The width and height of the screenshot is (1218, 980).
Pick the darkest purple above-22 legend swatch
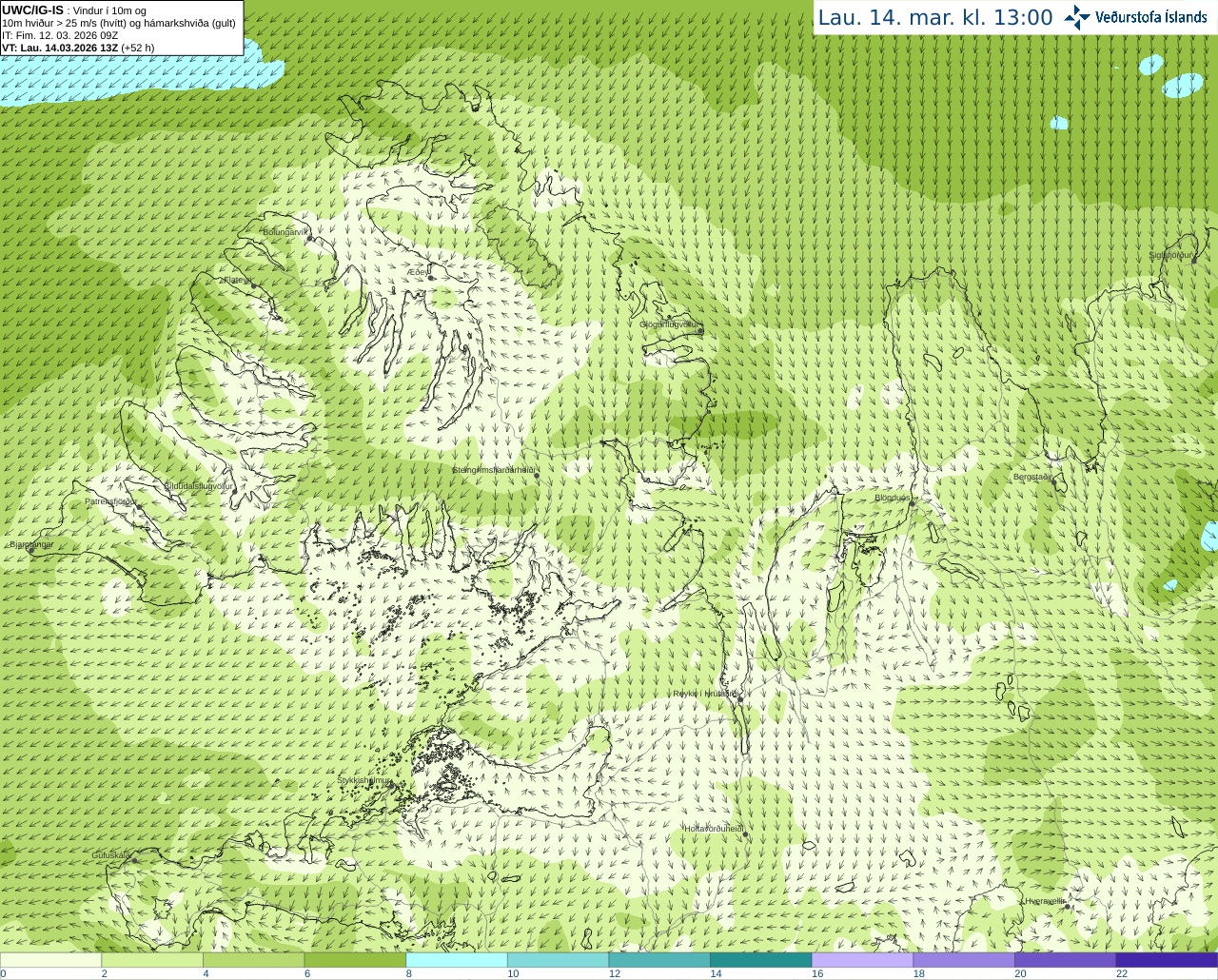click(x=1167, y=960)
